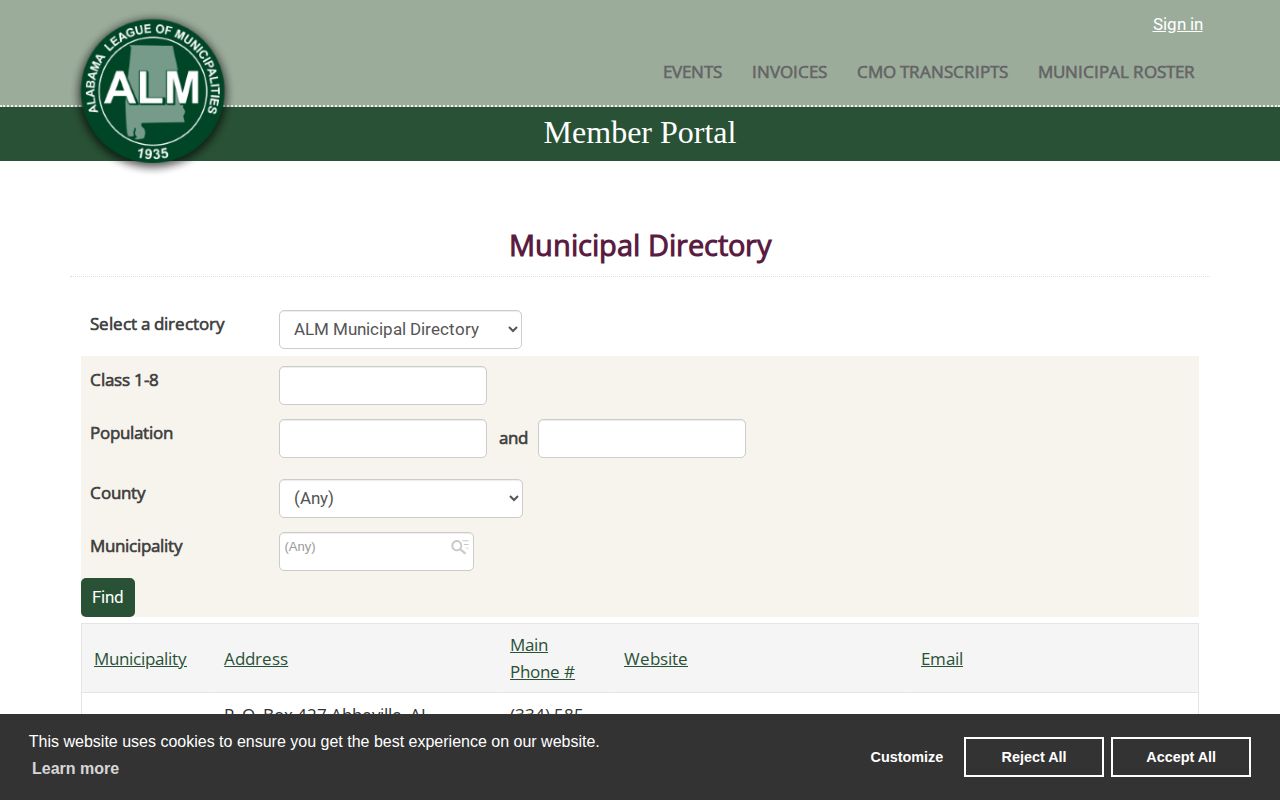Sort the table by Email column
This screenshot has height=800, width=1280.
942,659
